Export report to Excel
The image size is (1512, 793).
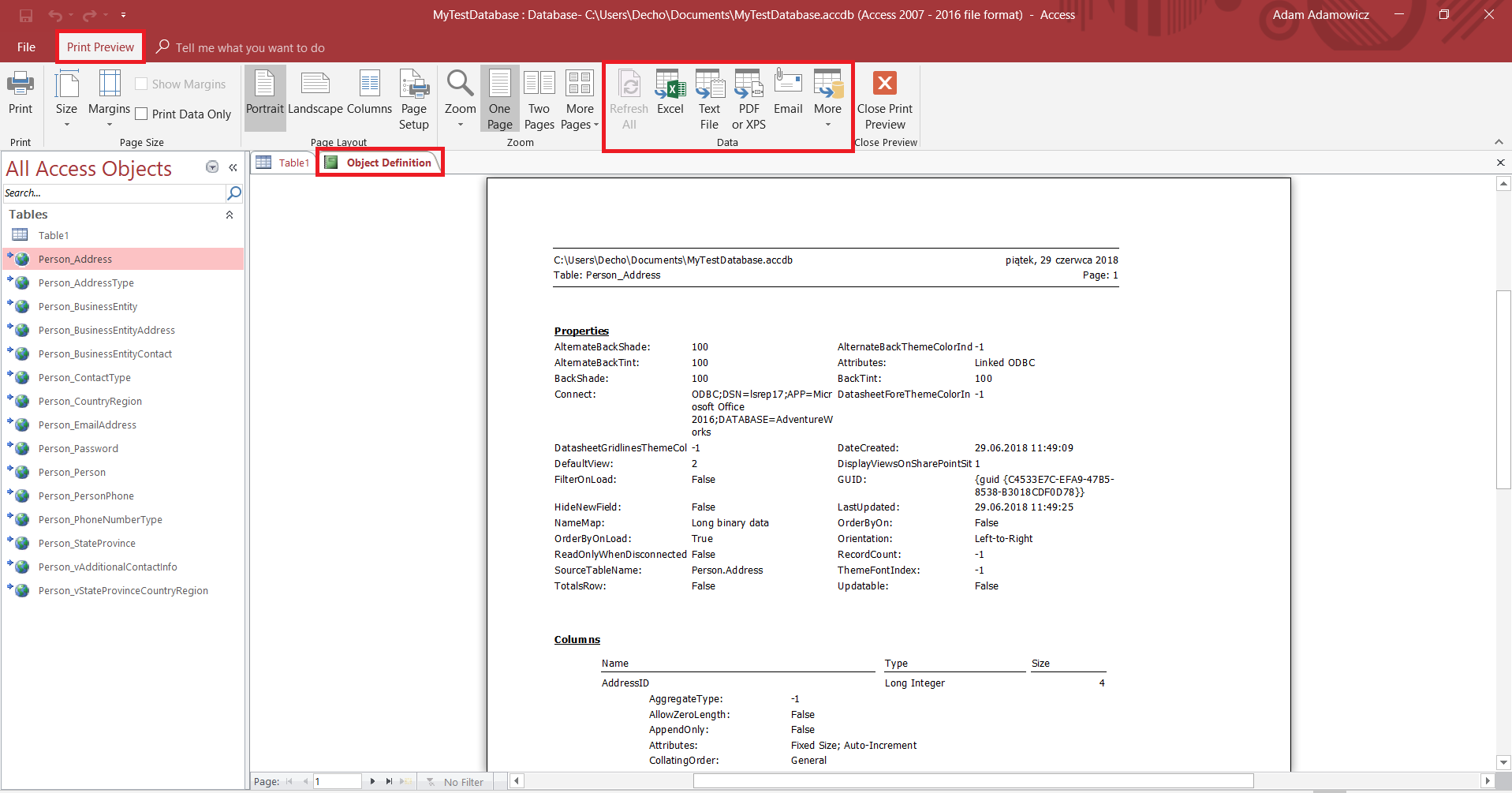point(670,93)
